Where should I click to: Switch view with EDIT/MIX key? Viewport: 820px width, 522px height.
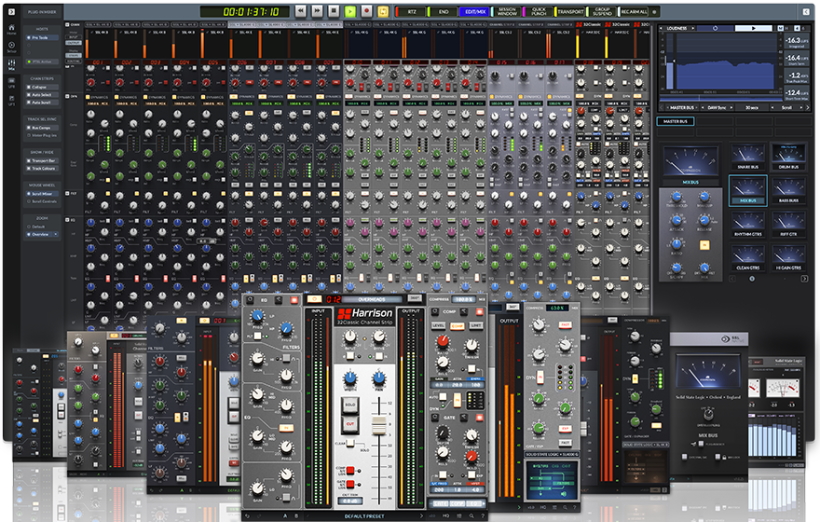point(475,12)
